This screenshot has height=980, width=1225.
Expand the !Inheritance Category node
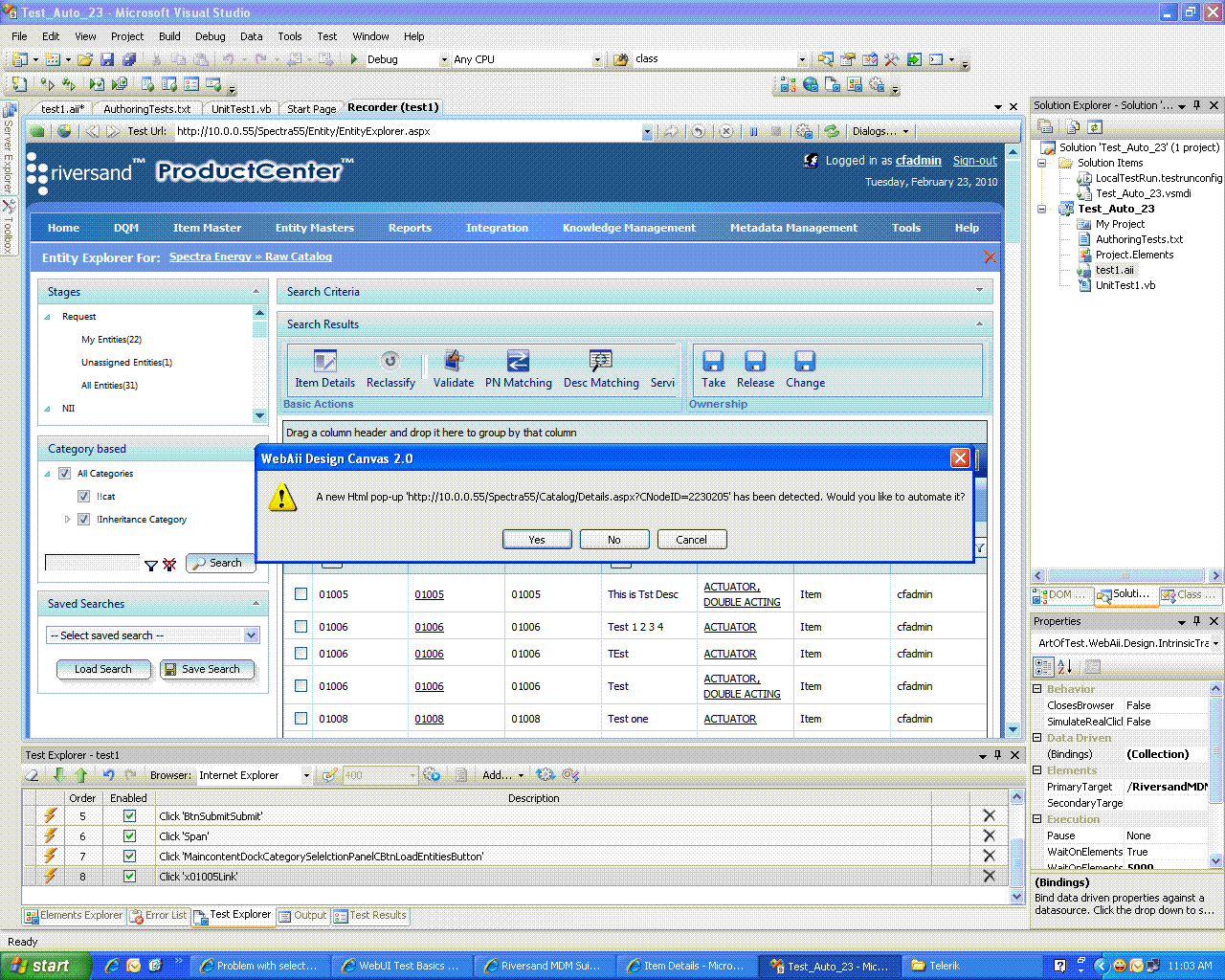67,520
